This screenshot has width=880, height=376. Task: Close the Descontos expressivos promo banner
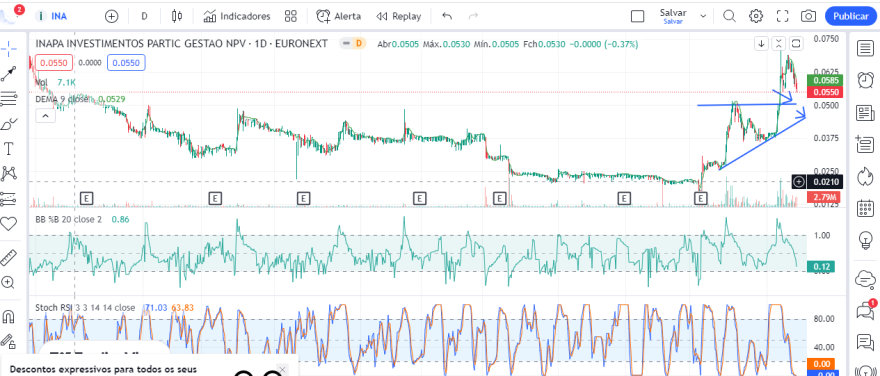tap(282, 369)
